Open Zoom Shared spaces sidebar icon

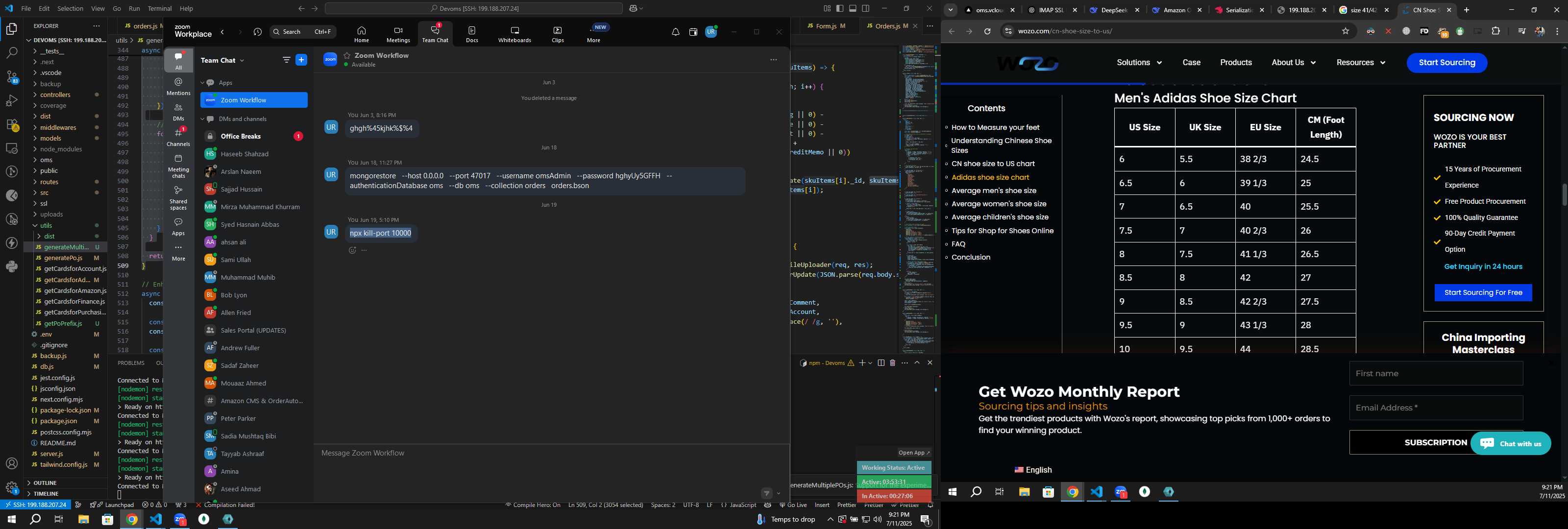tap(178, 198)
